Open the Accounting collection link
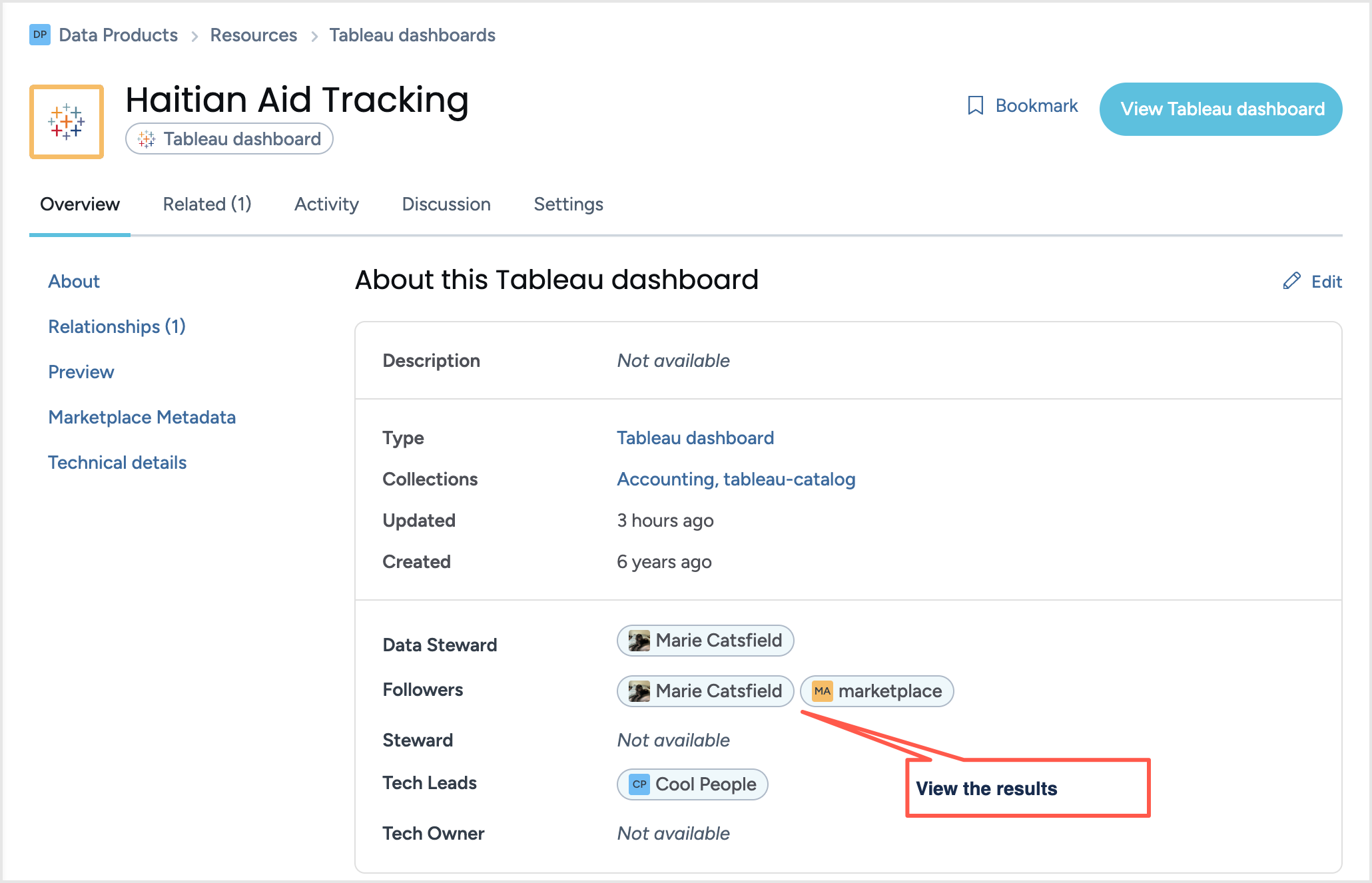1372x883 pixels. pos(667,479)
